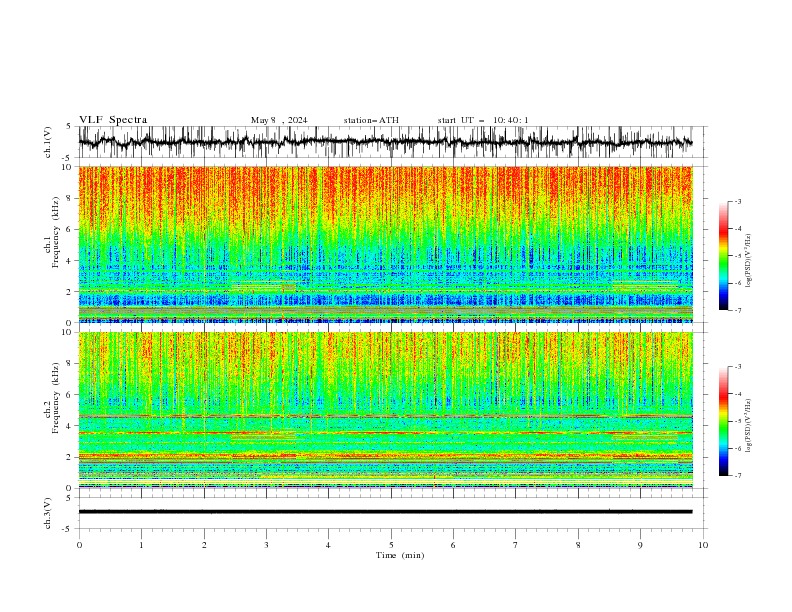Click inside the ch.2 spectrogram panel
This screenshot has height=612, width=792.
tap(385, 410)
